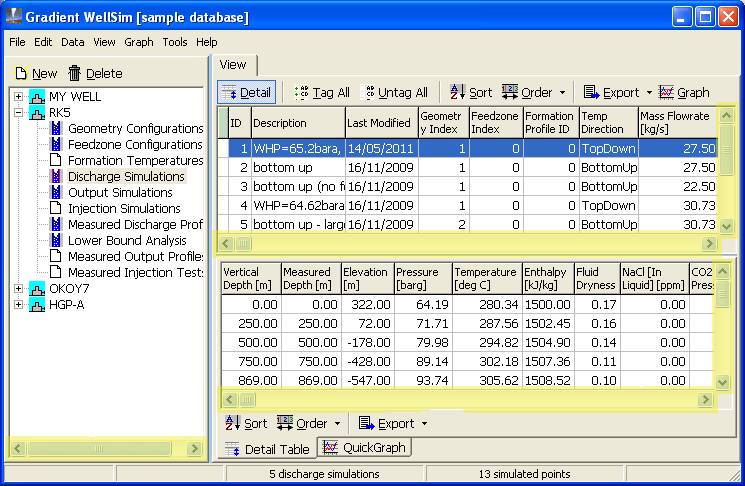Click the lower Order icon

pyautogui.click(x=285, y=423)
